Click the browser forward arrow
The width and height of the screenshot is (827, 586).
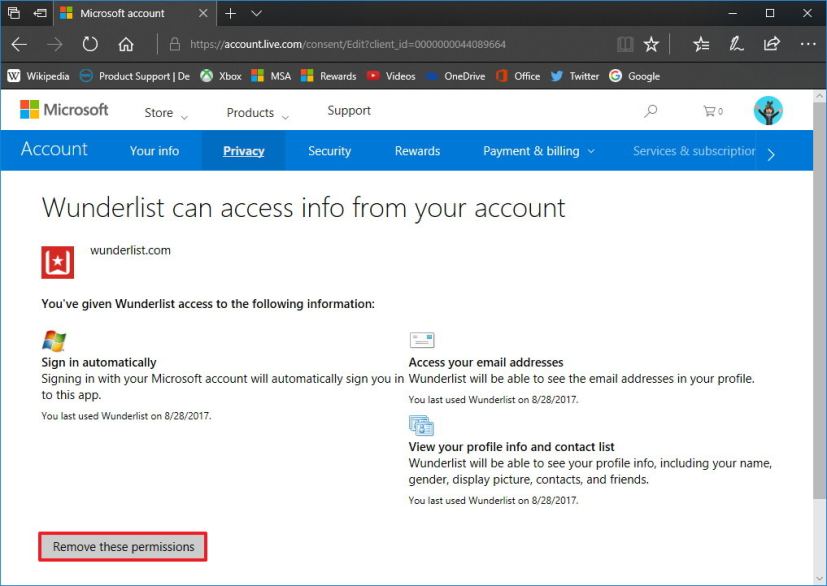coord(55,44)
